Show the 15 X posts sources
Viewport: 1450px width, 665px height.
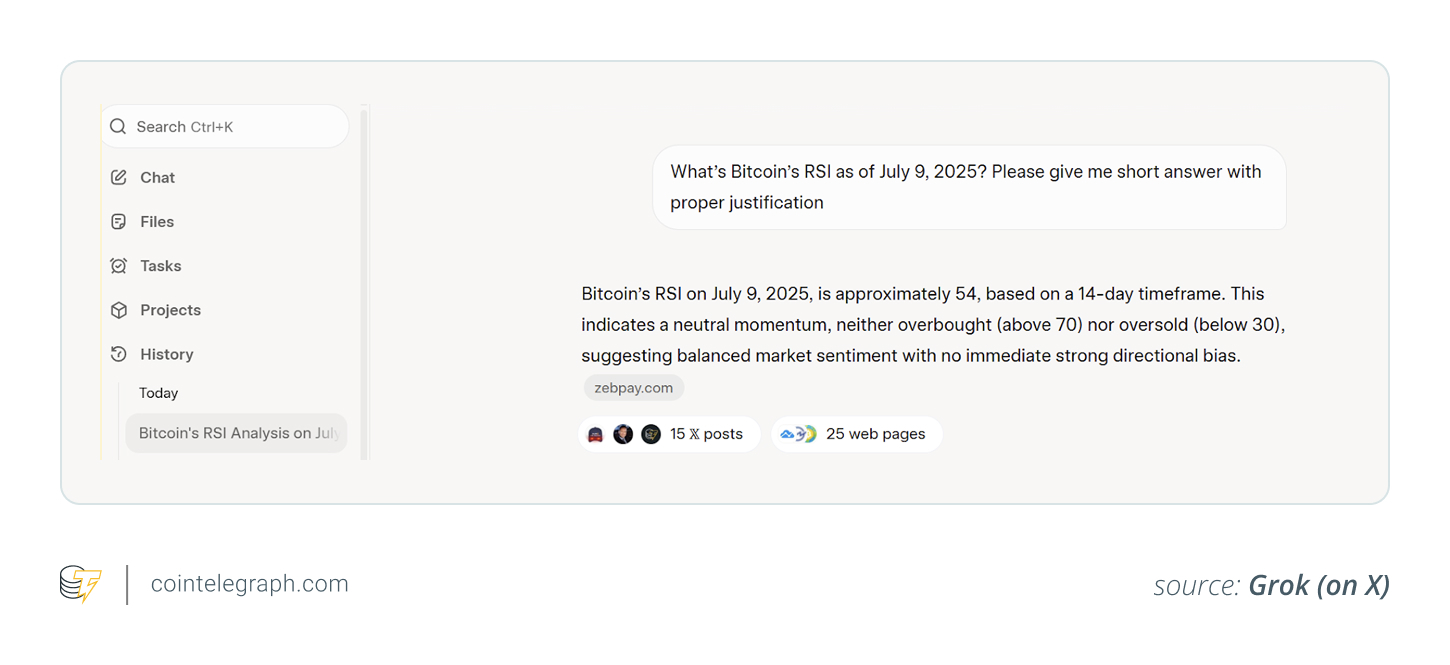(x=706, y=434)
